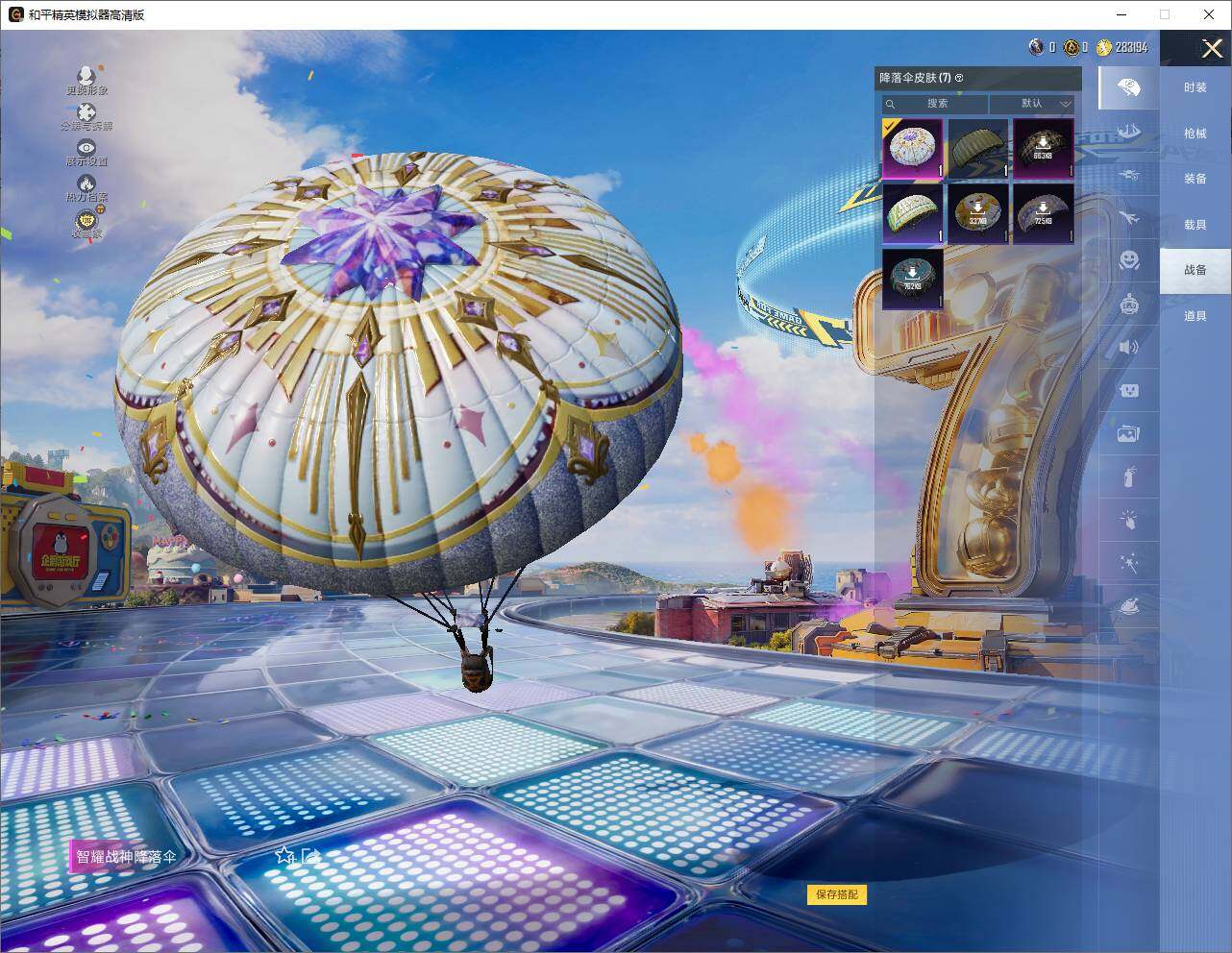This screenshot has width=1232, height=953.
Task: Open the 热力档案 flame icon
Action: coord(86,183)
